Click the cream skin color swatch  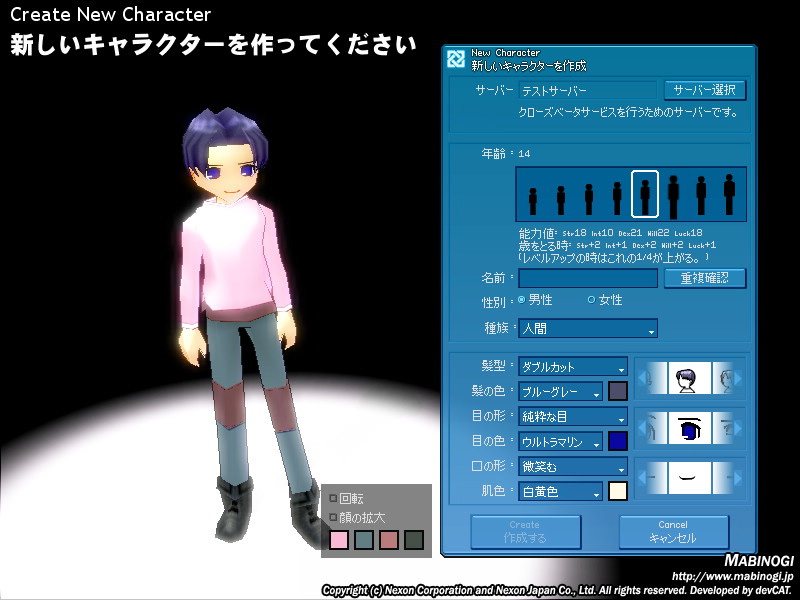pyautogui.click(x=617, y=491)
